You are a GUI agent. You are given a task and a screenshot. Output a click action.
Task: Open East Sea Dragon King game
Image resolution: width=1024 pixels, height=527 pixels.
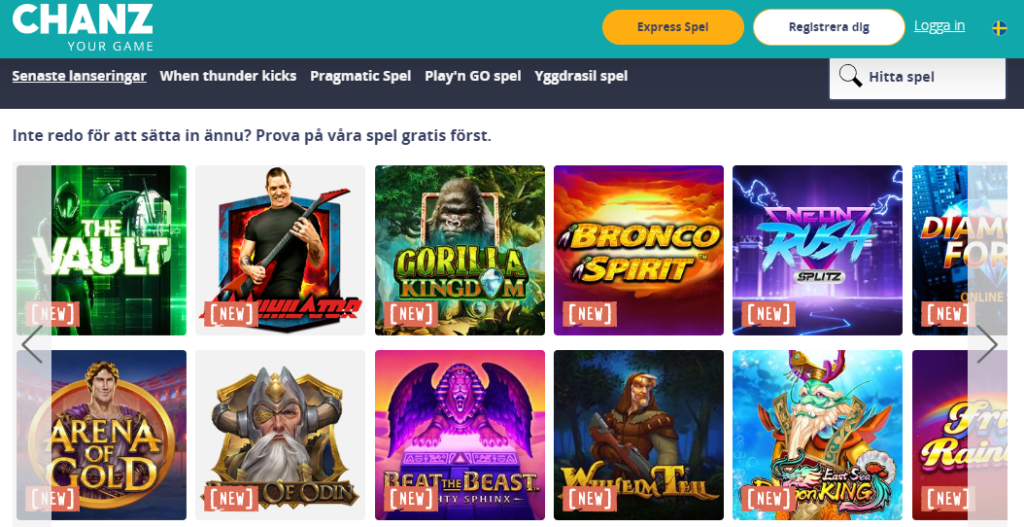pos(818,435)
